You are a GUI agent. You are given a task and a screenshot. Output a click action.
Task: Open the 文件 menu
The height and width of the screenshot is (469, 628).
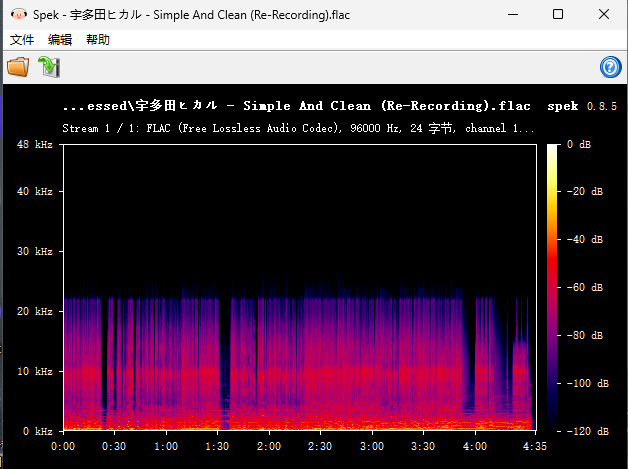click(22, 40)
